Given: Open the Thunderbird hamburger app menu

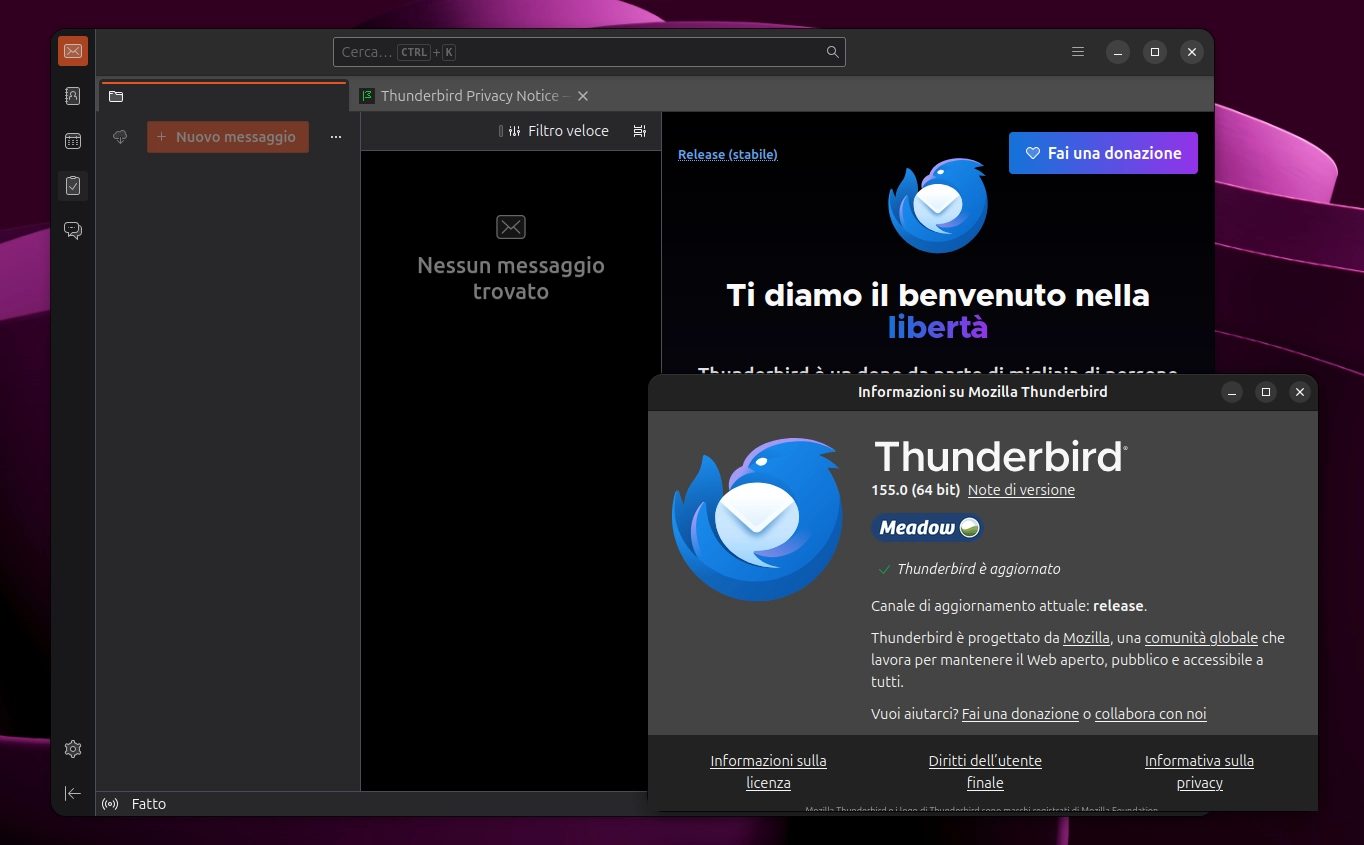Looking at the screenshot, I should coord(1078,52).
